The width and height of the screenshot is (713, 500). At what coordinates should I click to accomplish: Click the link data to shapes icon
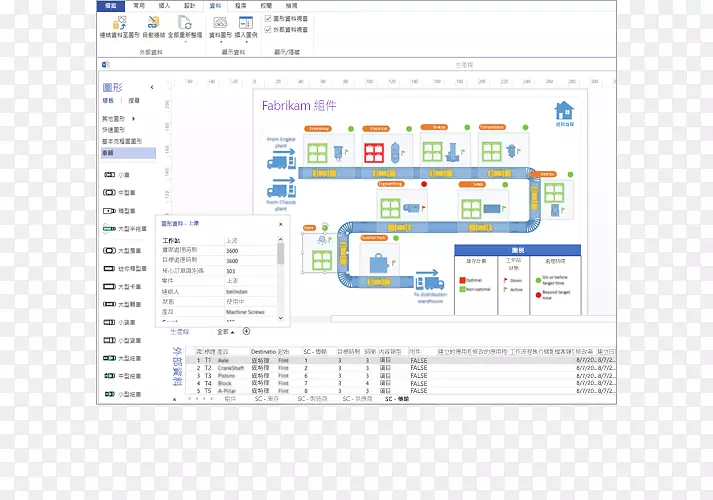point(120,23)
